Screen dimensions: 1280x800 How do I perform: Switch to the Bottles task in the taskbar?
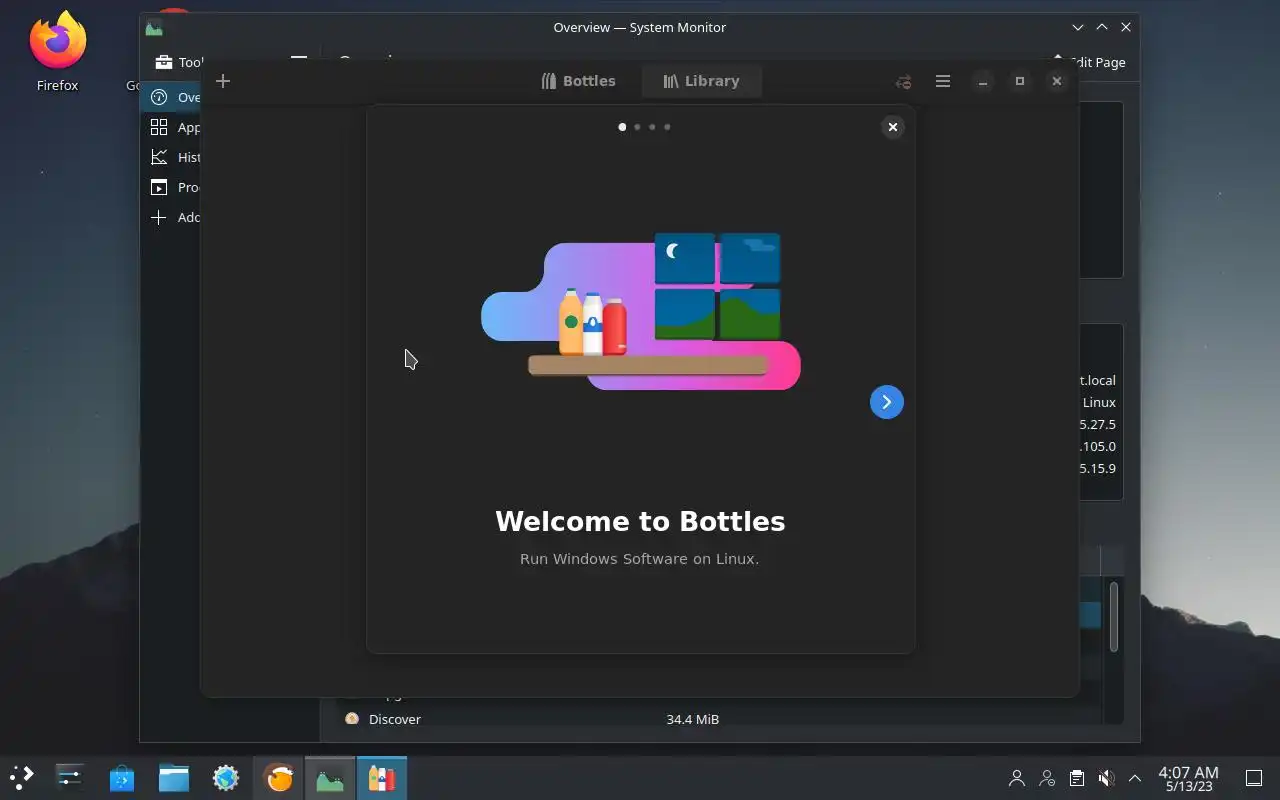(x=382, y=777)
